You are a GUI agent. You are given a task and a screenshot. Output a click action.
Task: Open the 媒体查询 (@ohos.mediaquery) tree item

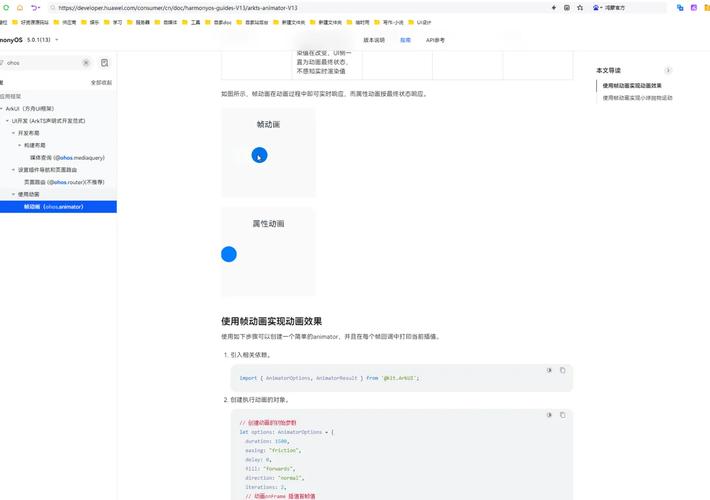pyautogui.click(x=67, y=158)
